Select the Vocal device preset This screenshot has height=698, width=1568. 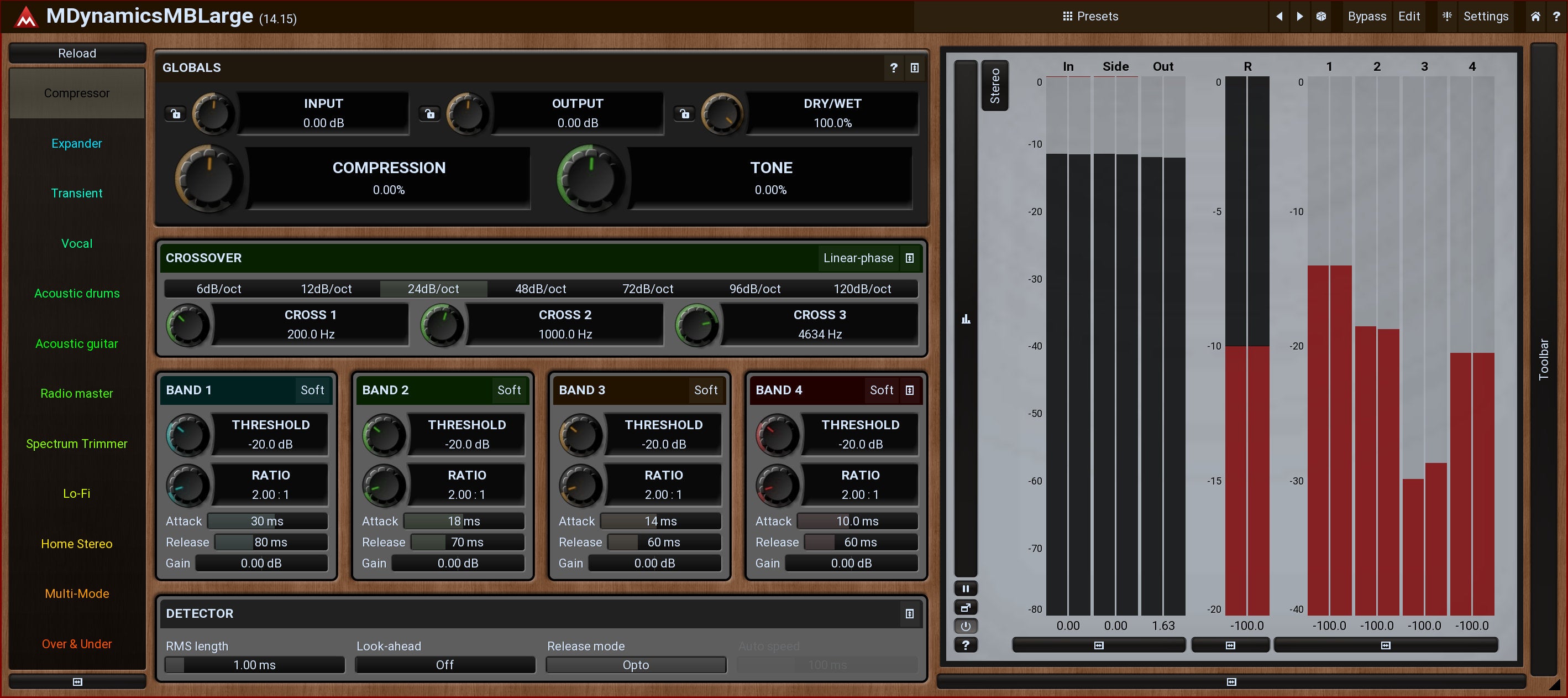[77, 243]
